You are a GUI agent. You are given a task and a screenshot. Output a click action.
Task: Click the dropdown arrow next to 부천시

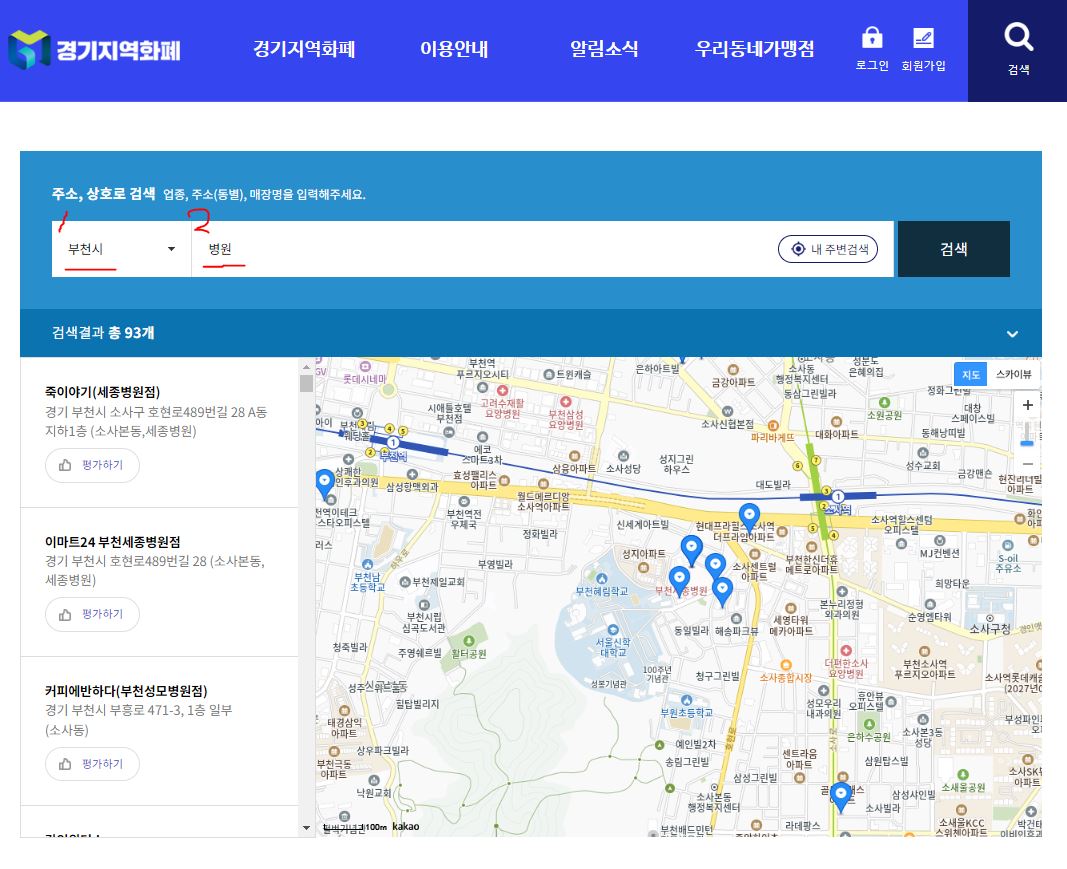[x=171, y=249]
